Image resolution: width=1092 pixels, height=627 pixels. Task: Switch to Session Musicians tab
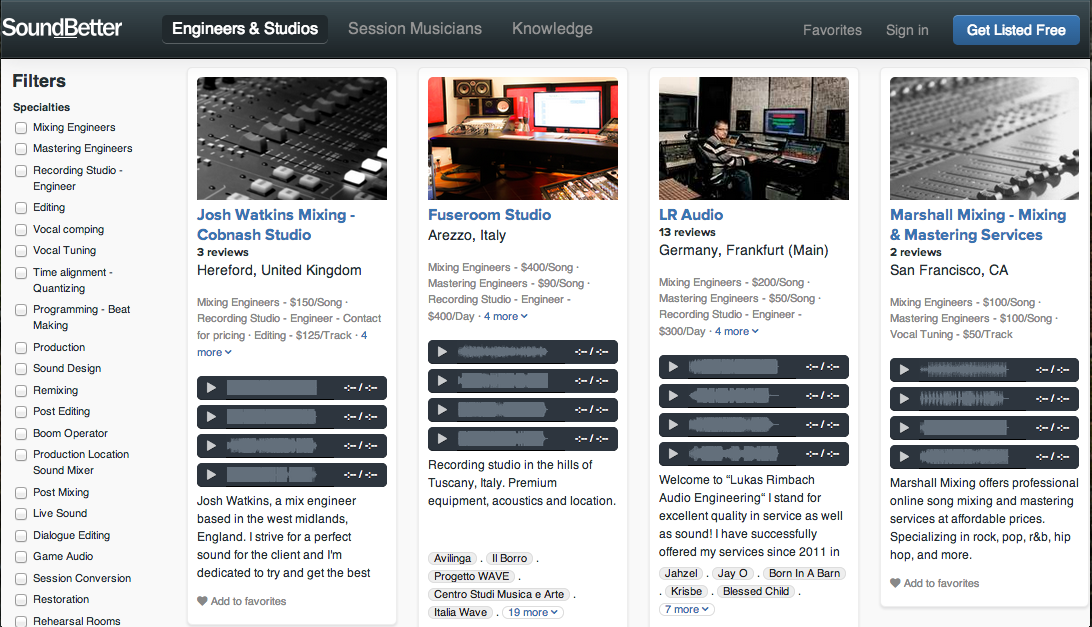click(415, 29)
